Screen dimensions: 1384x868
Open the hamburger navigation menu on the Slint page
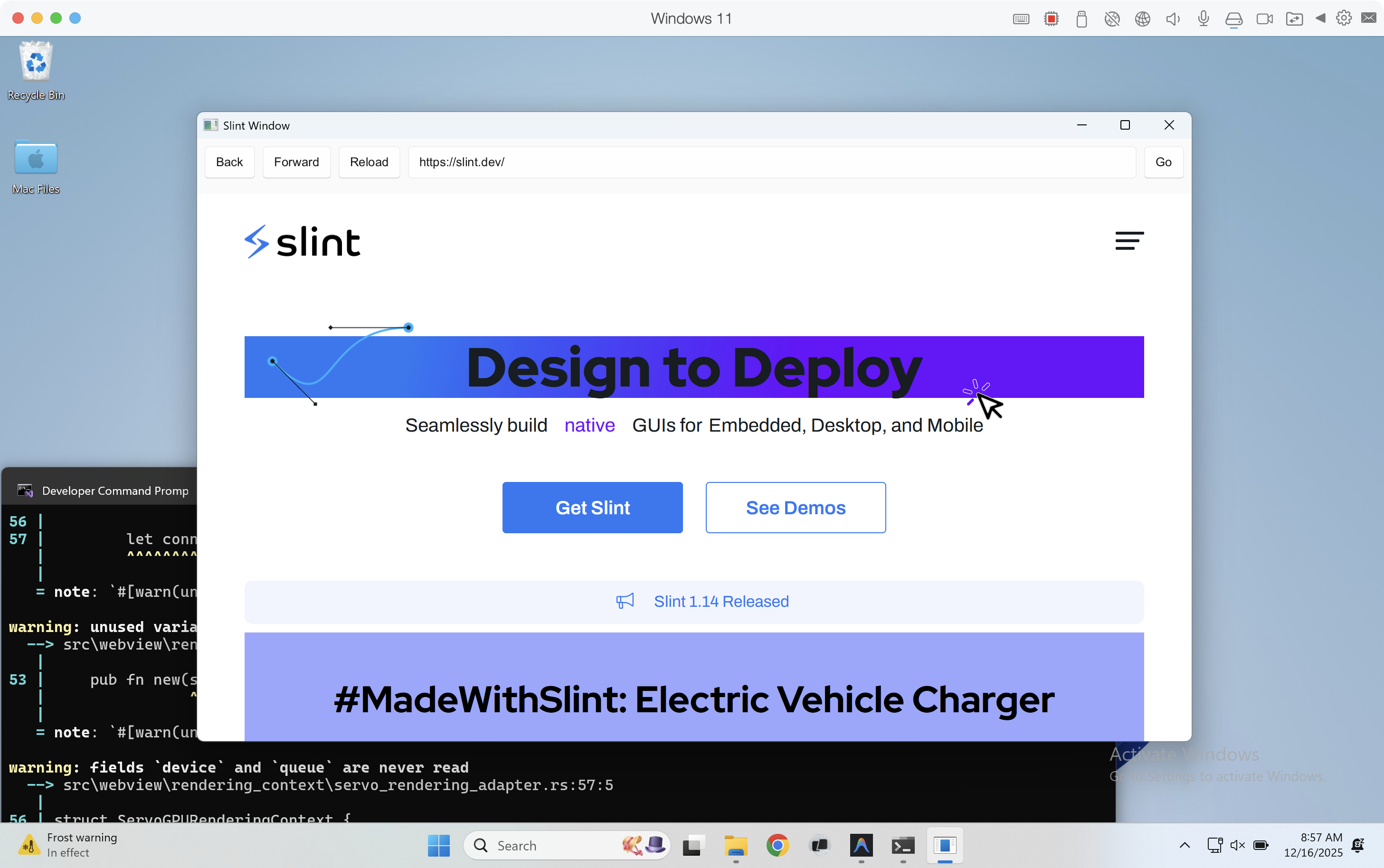pyautogui.click(x=1128, y=241)
